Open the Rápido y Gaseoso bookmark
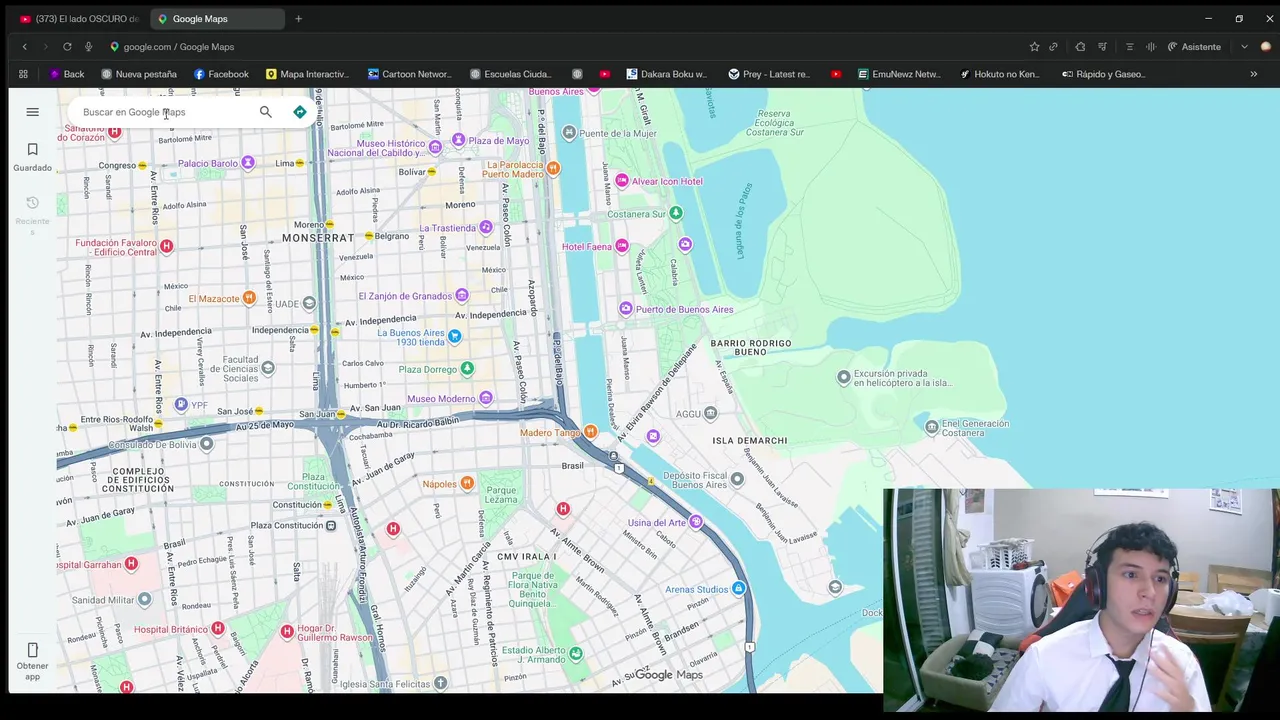Viewport: 1280px width, 720px height. [1103, 74]
